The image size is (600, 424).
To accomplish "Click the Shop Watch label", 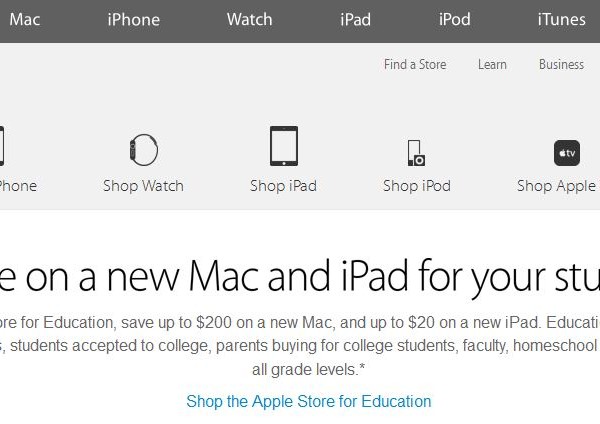I will click(143, 186).
